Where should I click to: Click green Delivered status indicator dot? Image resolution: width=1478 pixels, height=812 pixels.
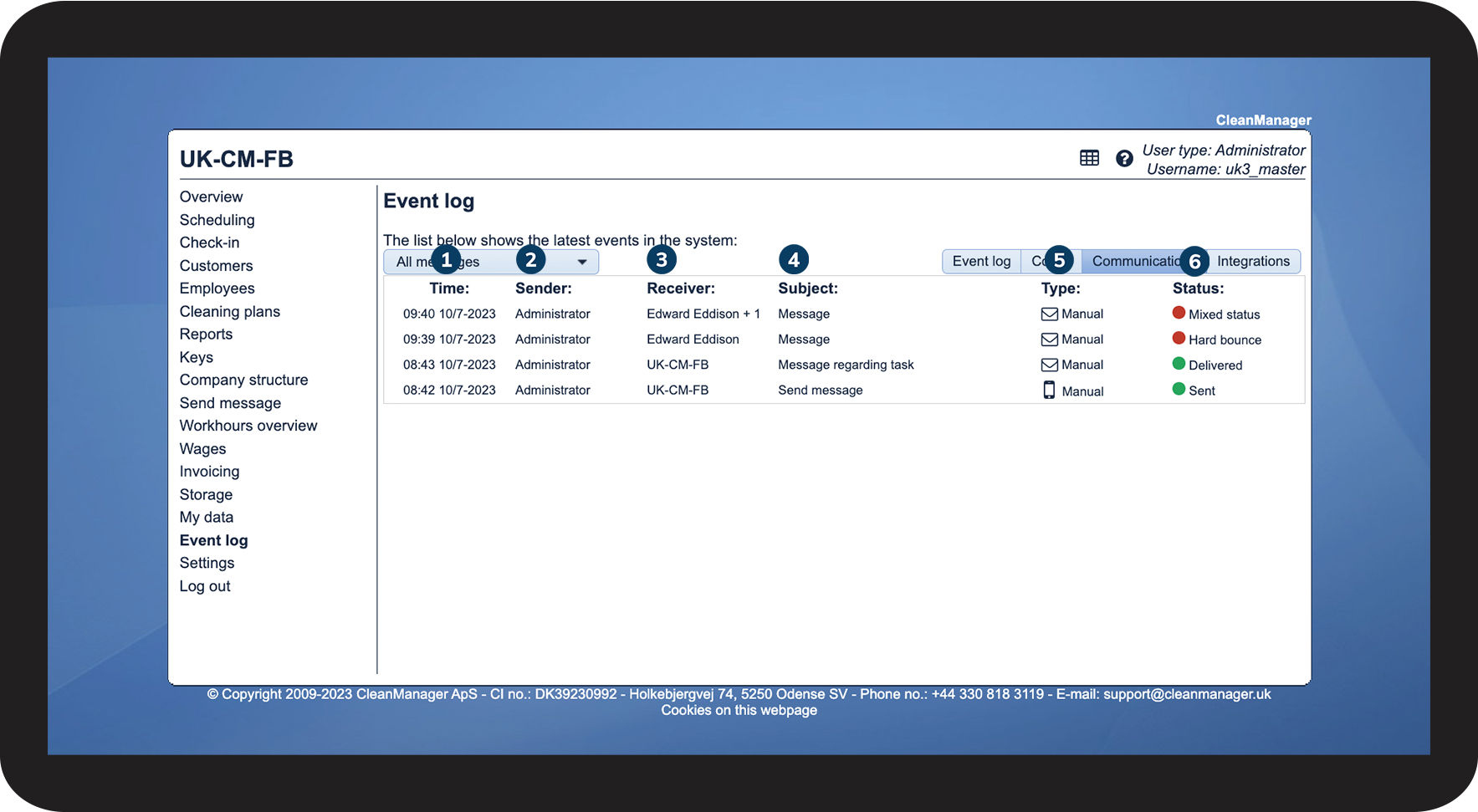1179,364
